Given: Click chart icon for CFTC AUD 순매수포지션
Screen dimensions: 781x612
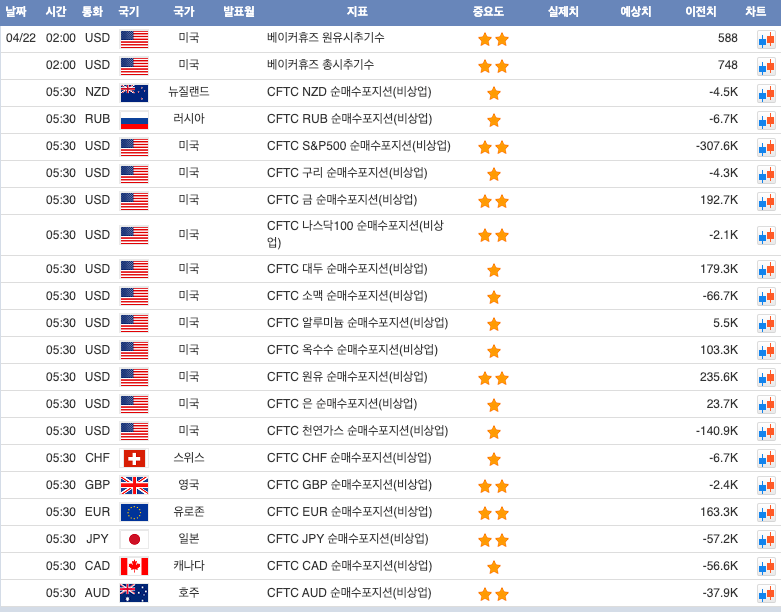Looking at the screenshot, I should (x=766, y=594).
